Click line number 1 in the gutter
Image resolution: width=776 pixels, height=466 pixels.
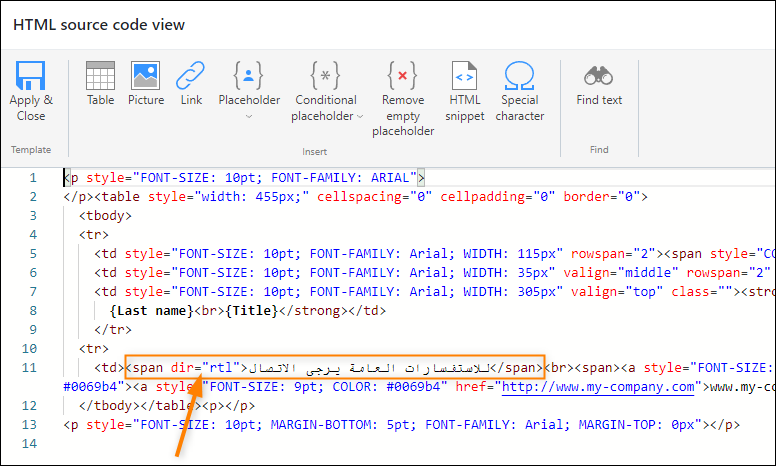[x=33, y=178]
